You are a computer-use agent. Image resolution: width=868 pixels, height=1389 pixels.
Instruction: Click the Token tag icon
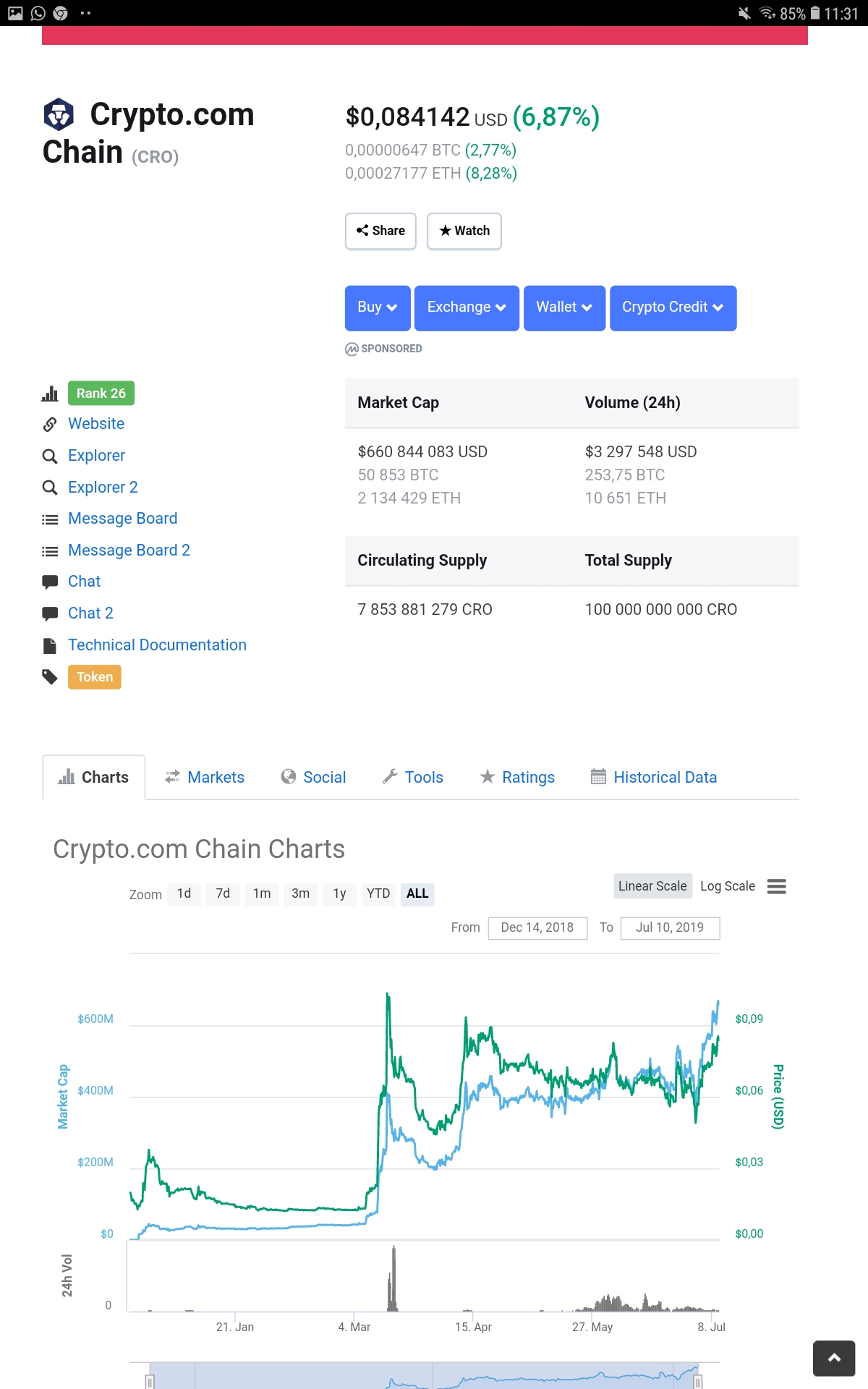tap(50, 677)
